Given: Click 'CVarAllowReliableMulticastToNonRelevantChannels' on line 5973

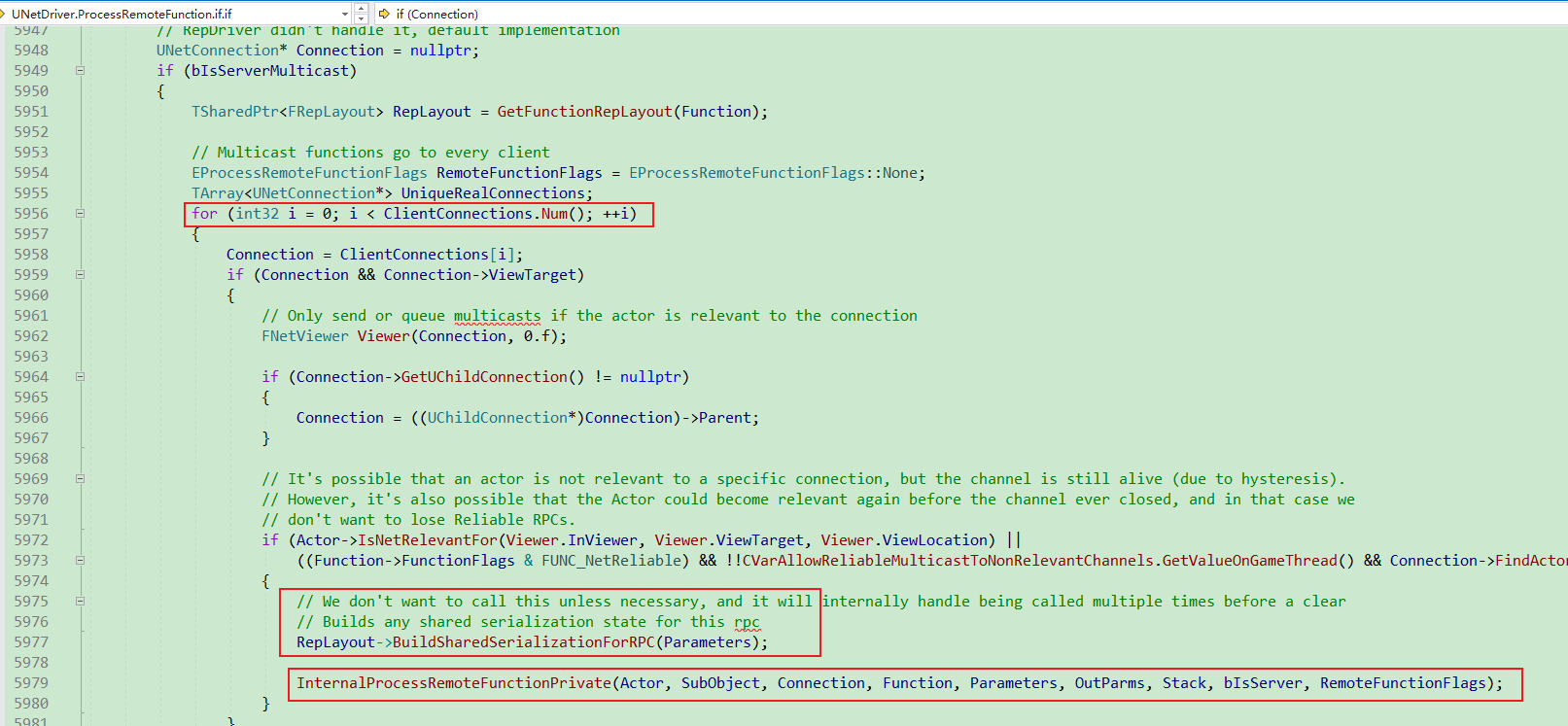Looking at the screenshot, I should (x=948, y=561).
